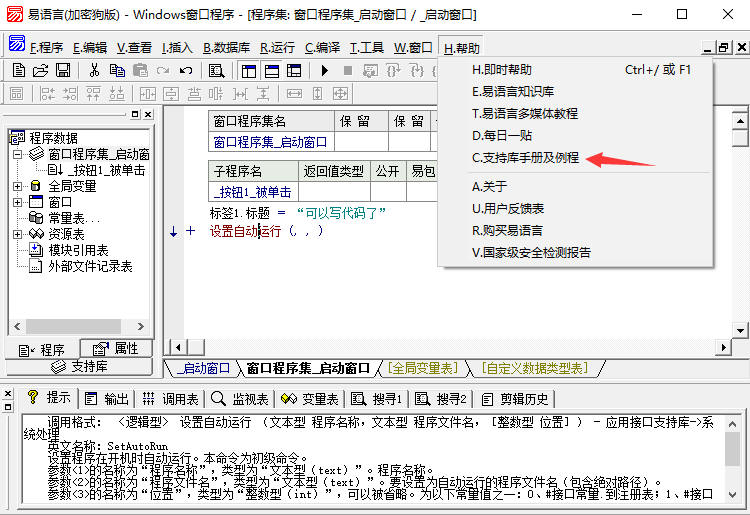Screen dimensions: 750x515
Task: Open the C.编译 menu
Action: tap(322, 48)
